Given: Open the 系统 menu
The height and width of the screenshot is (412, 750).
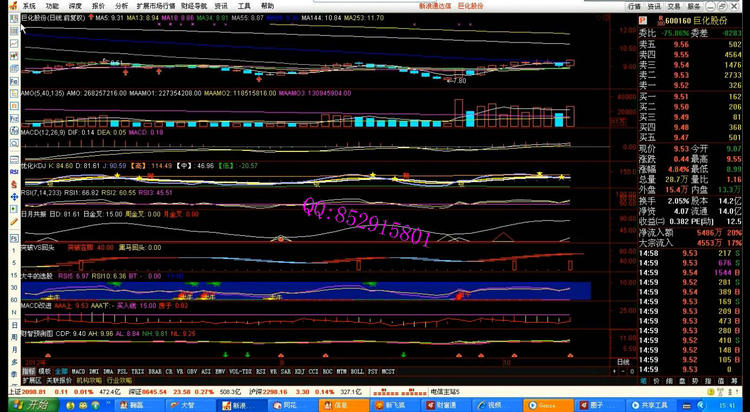Looking at the screenshot, I should pyautogui.click(x=29, y=5).
